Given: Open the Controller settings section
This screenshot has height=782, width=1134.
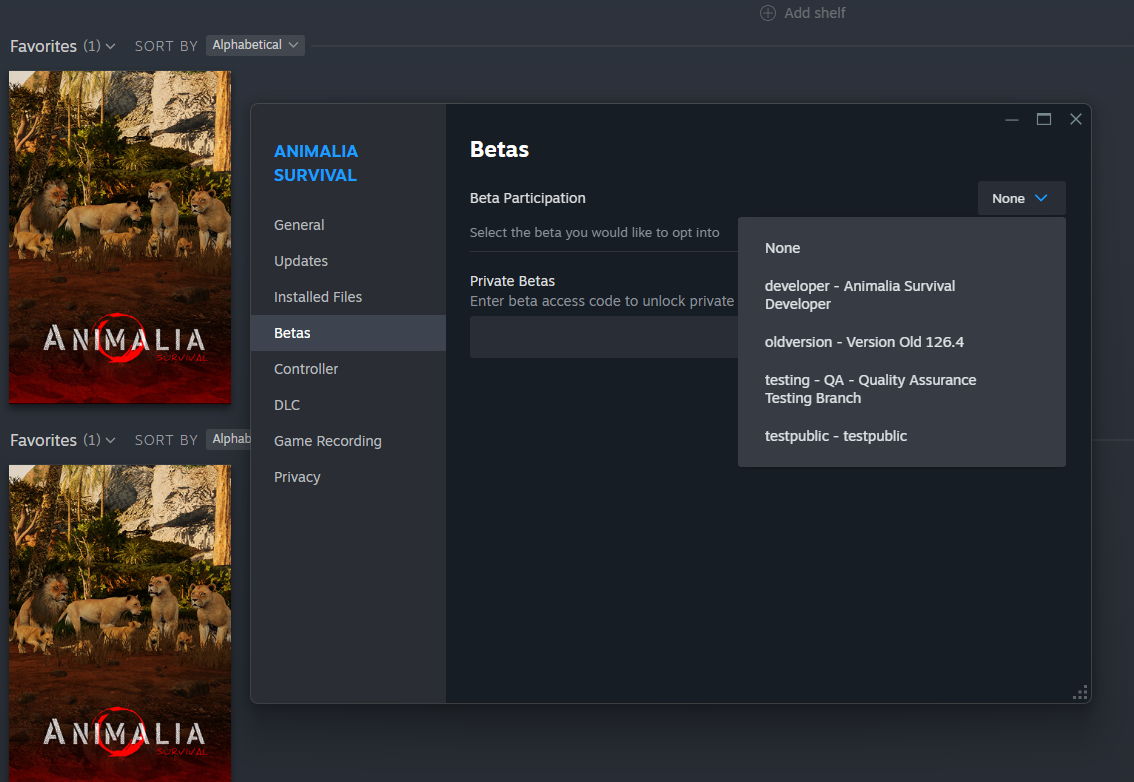Looking at the screenshot, I should pyautogui.click(x=305, y=368).
